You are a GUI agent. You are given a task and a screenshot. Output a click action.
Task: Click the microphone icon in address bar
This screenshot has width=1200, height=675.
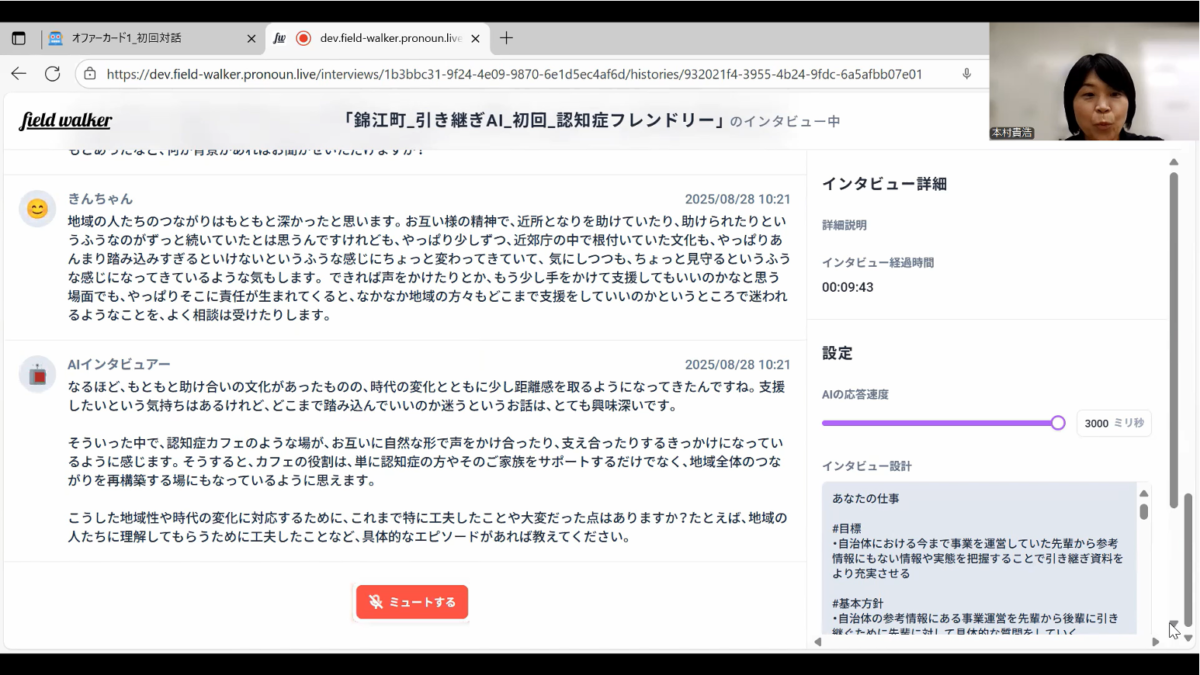click(966, 74)
